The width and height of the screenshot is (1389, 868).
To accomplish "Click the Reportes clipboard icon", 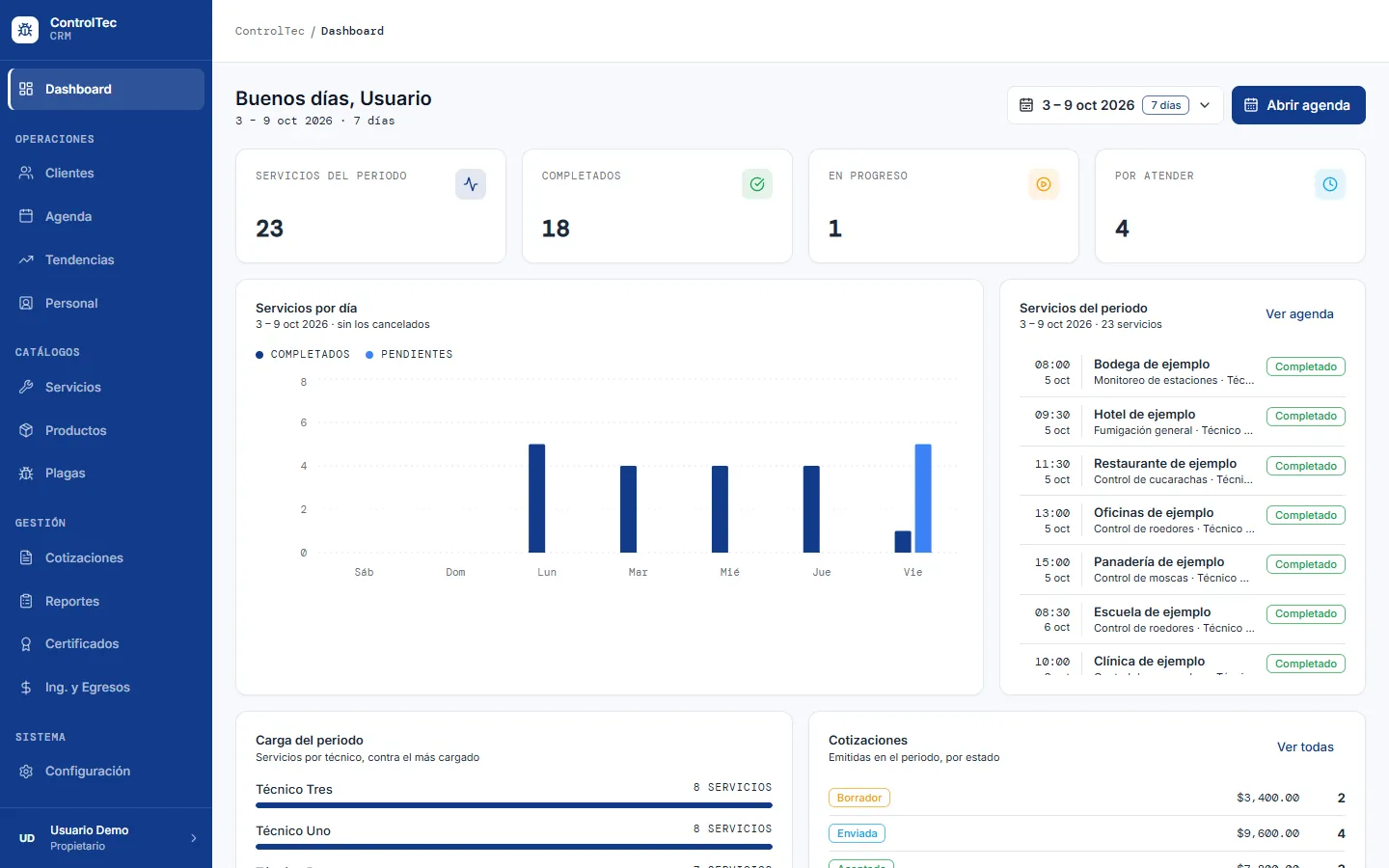I will click(26, 601).
